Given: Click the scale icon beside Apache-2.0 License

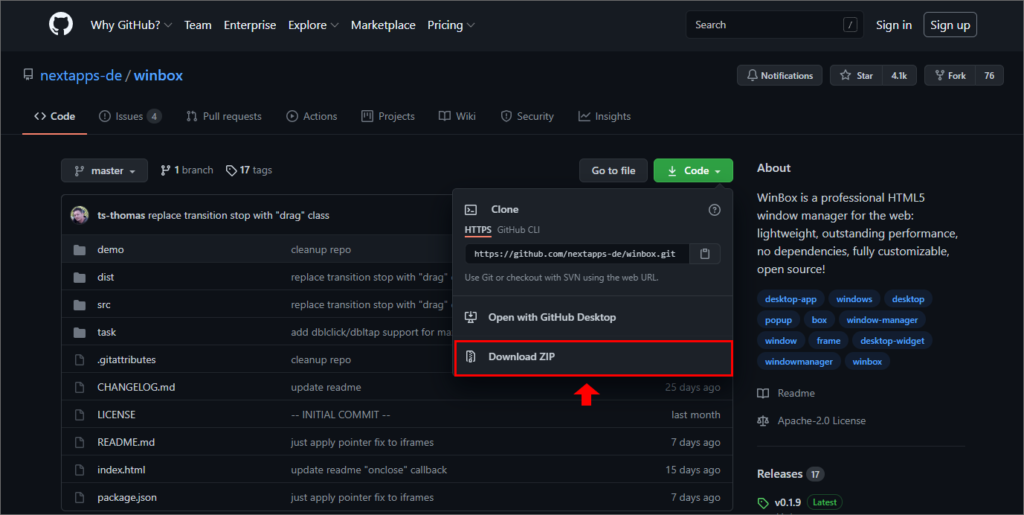Looking at the screenshot, I should click(763, 421).
